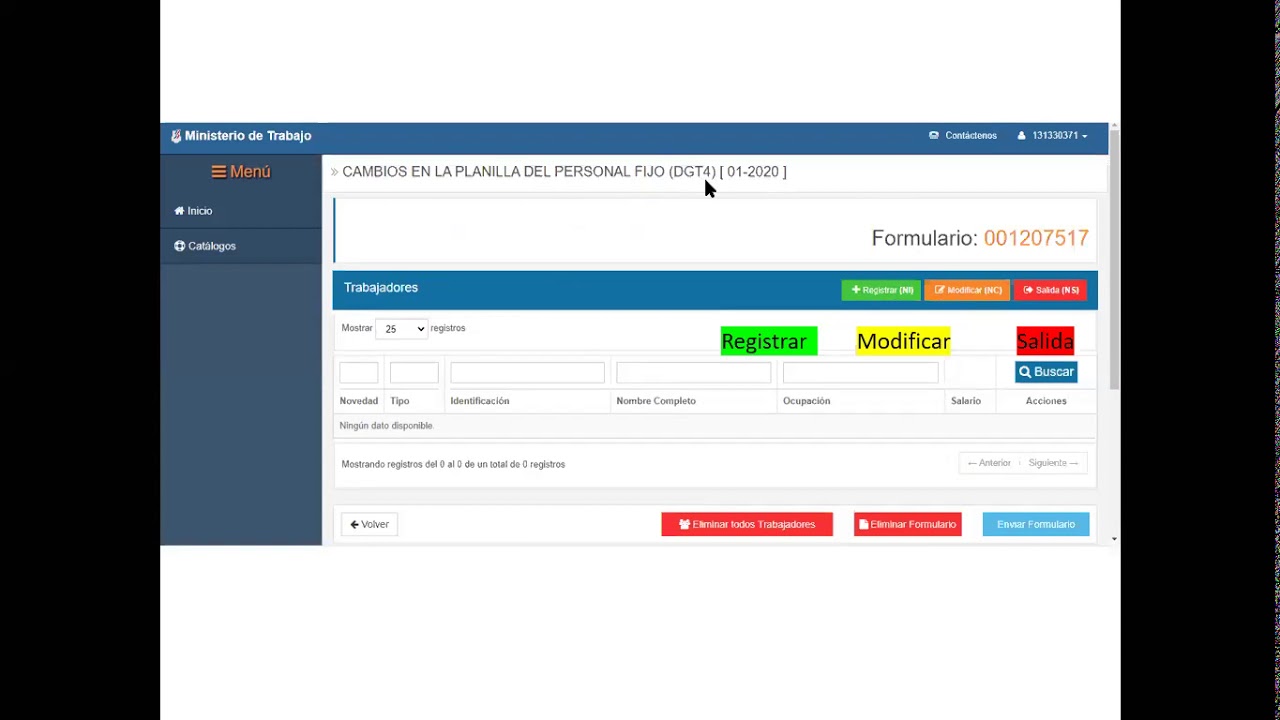Click the user profile icon
The image size is (1280, 720).
coord(1021,136)
